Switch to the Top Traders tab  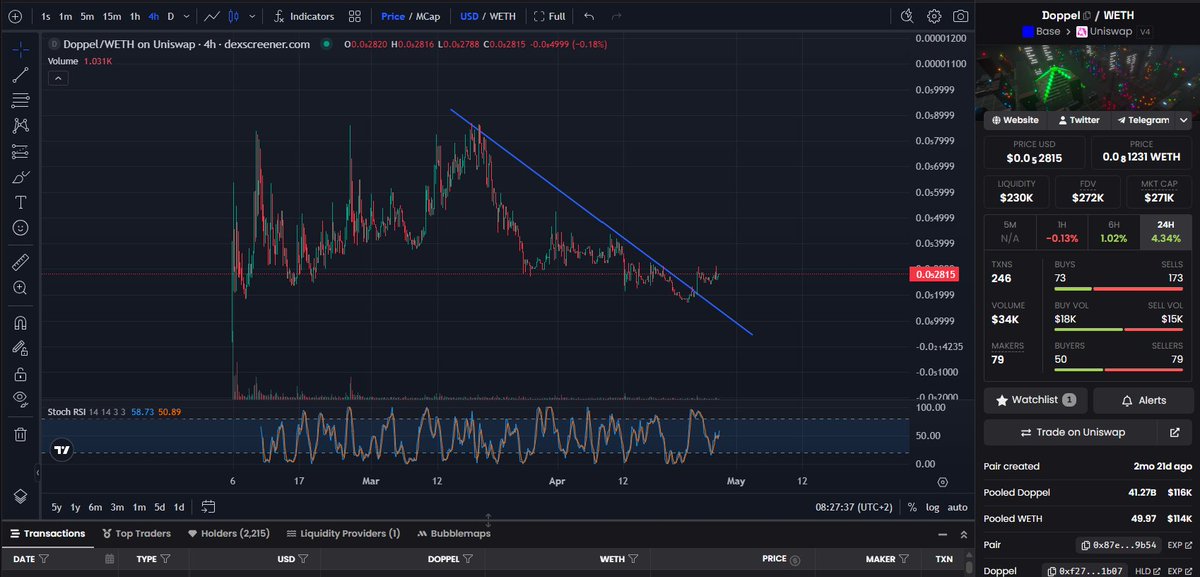click(137, 533)
